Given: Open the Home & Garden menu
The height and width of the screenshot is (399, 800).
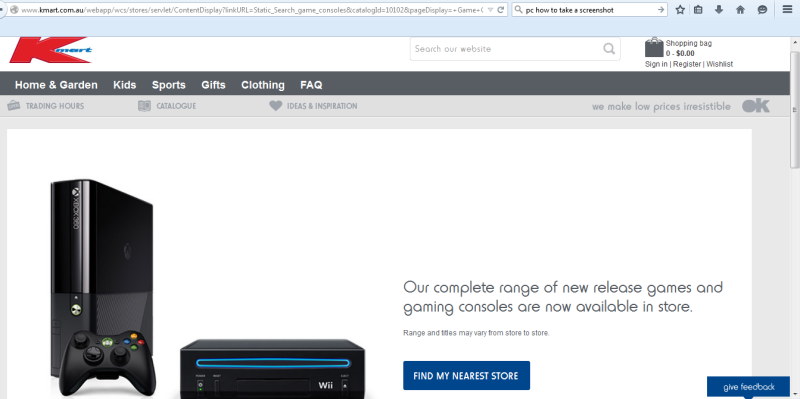Looking at the screenshot, I should tap(56, 85).
